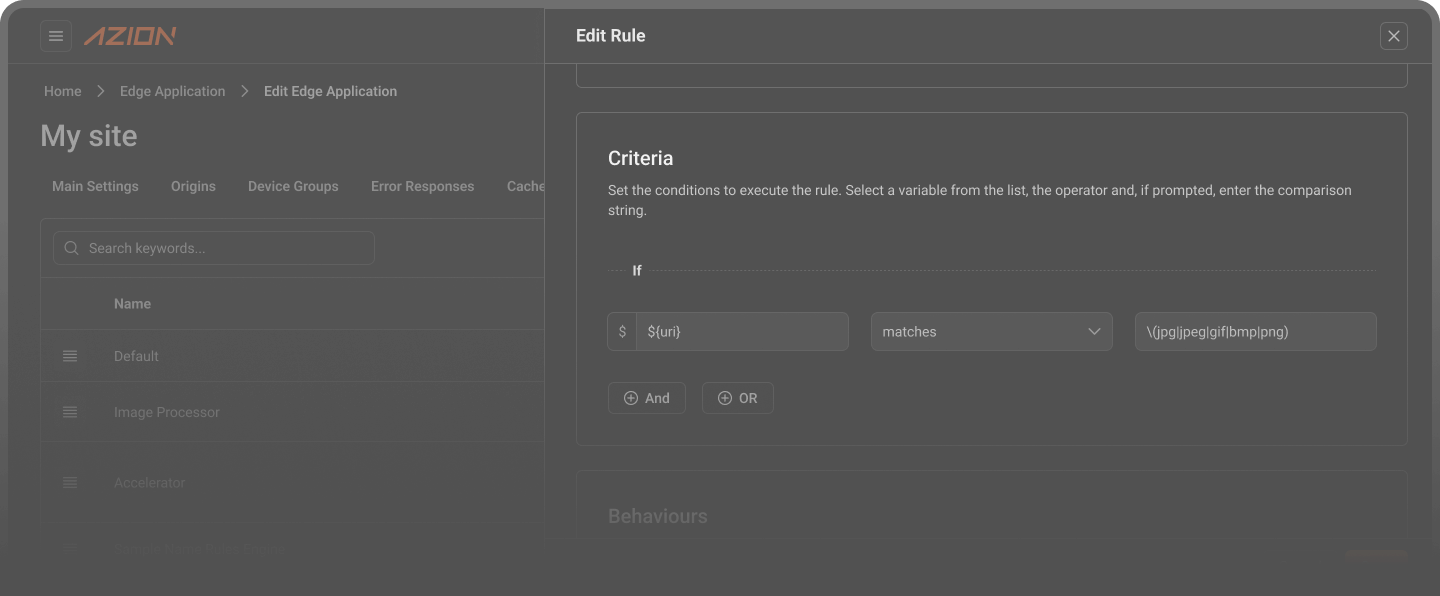Grab the drag handle on the Accelerator row
Screen dimensions: 1440x596
[x=70, y=482]
